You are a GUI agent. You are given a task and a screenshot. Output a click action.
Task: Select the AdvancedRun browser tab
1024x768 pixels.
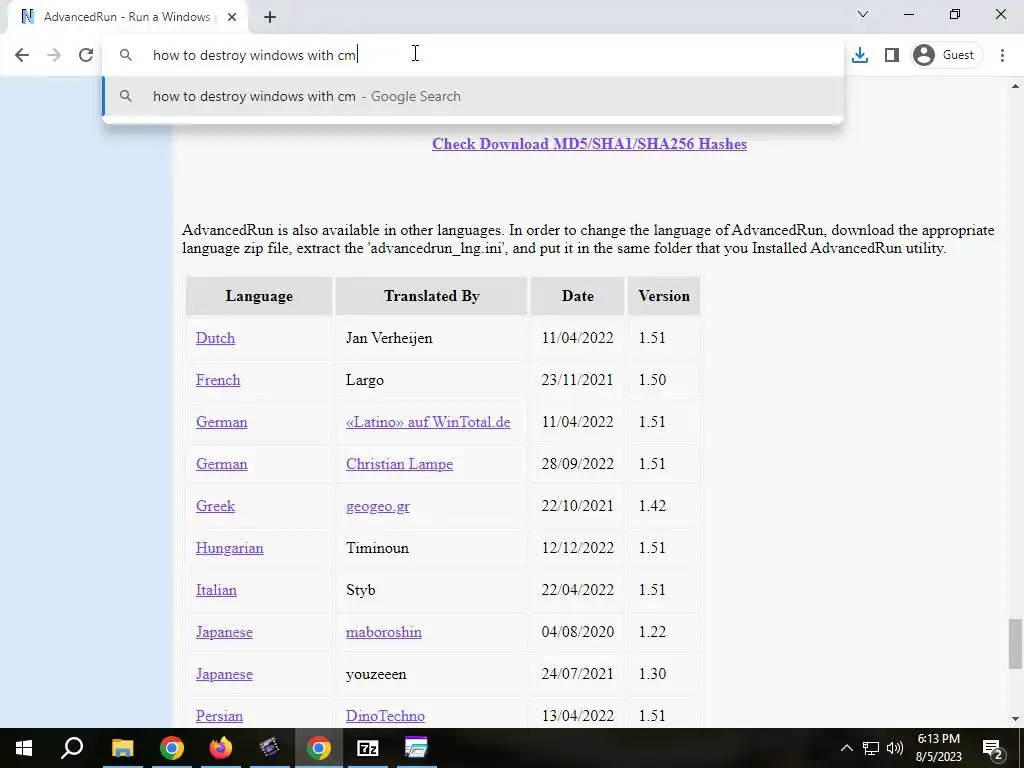(127, 17)
